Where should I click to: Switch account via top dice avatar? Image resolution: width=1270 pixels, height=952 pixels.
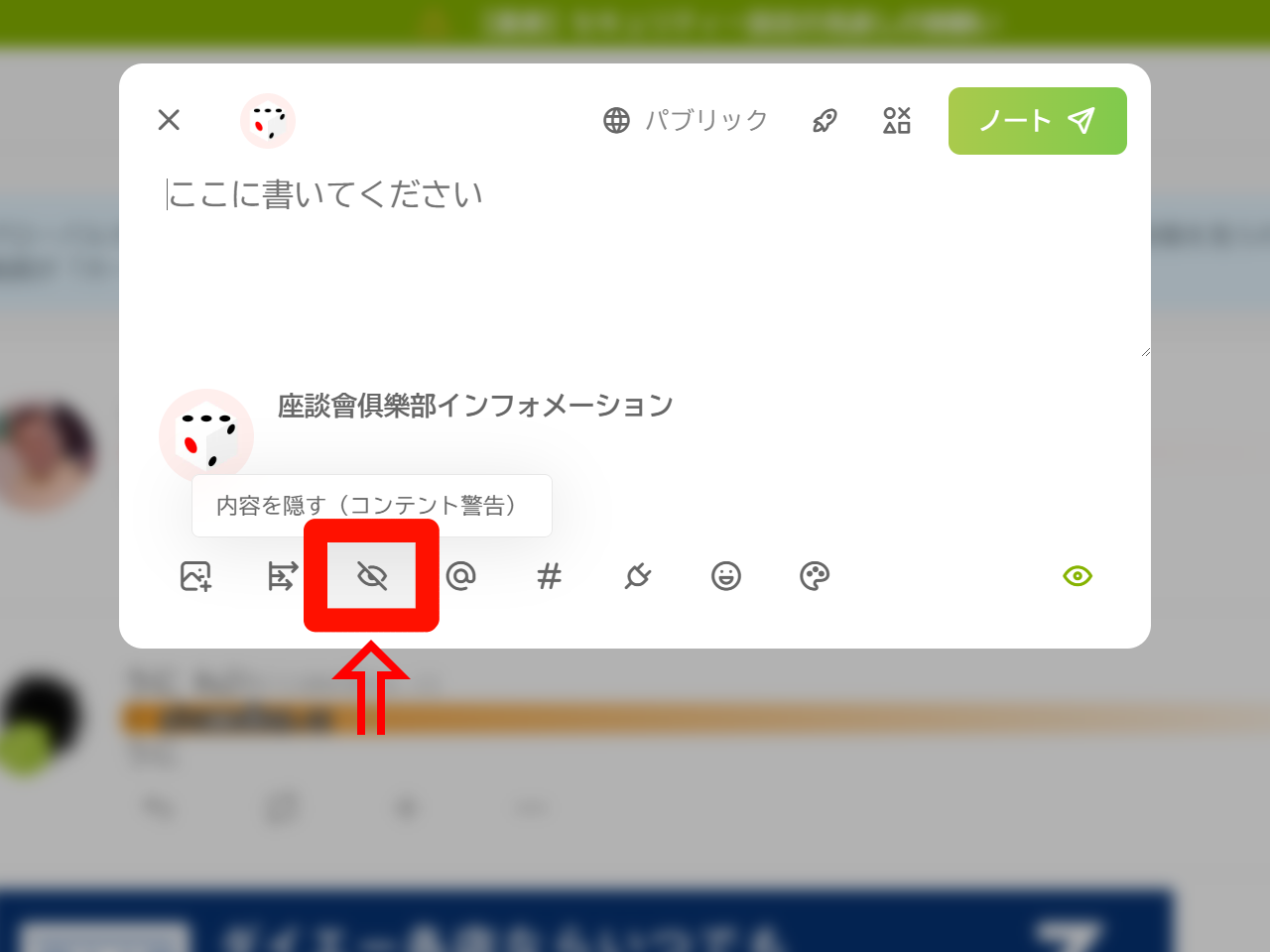click(268, 121)
